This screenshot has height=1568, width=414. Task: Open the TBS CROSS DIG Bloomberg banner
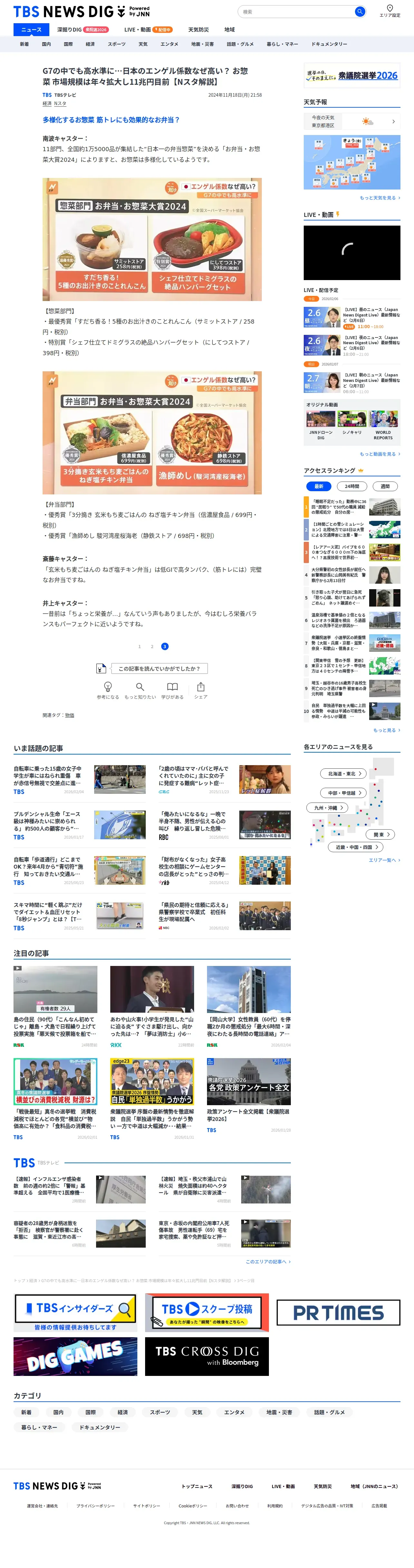coord(207,1357)
